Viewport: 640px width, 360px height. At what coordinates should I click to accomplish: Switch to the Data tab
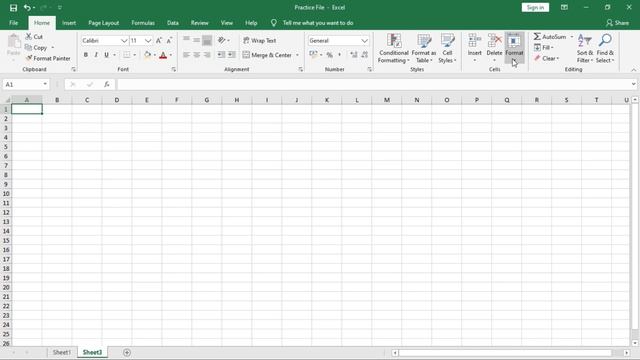click(173, 23)
